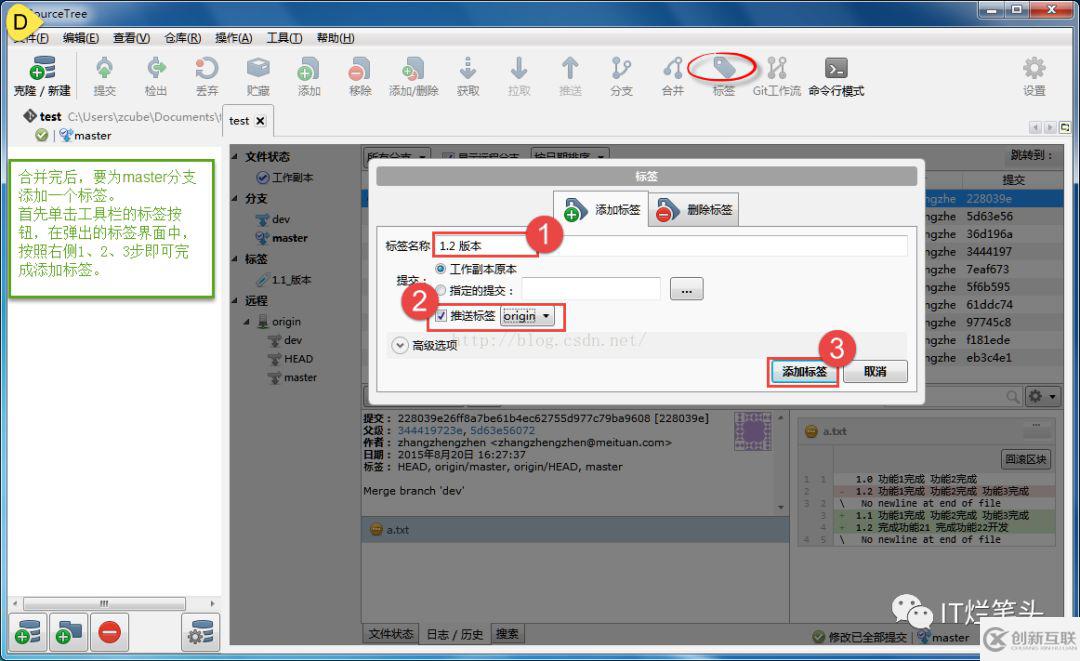This screenshot has height=661, width=1080.
Task: Open the diff options gear dropdown
Action: (1041, 397)
